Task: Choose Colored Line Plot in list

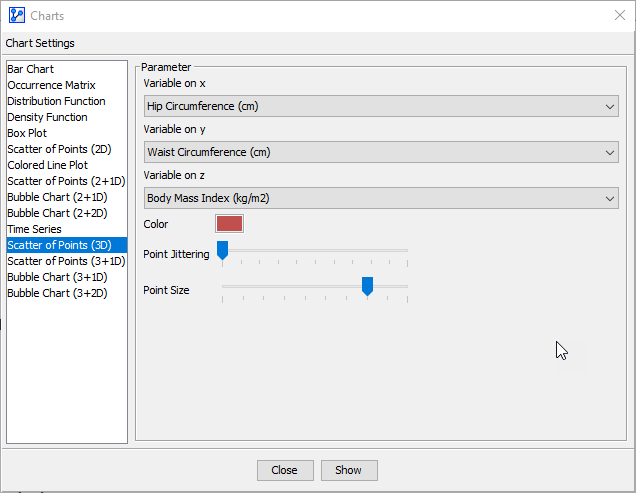Action: (47, 165)
